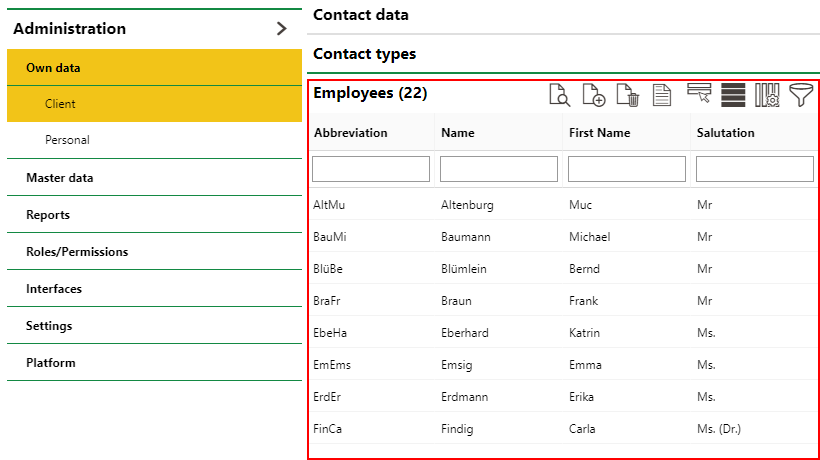Click the Blümlein name cell
The width and height of the screenshot is (820, 460).
(463, 269)
